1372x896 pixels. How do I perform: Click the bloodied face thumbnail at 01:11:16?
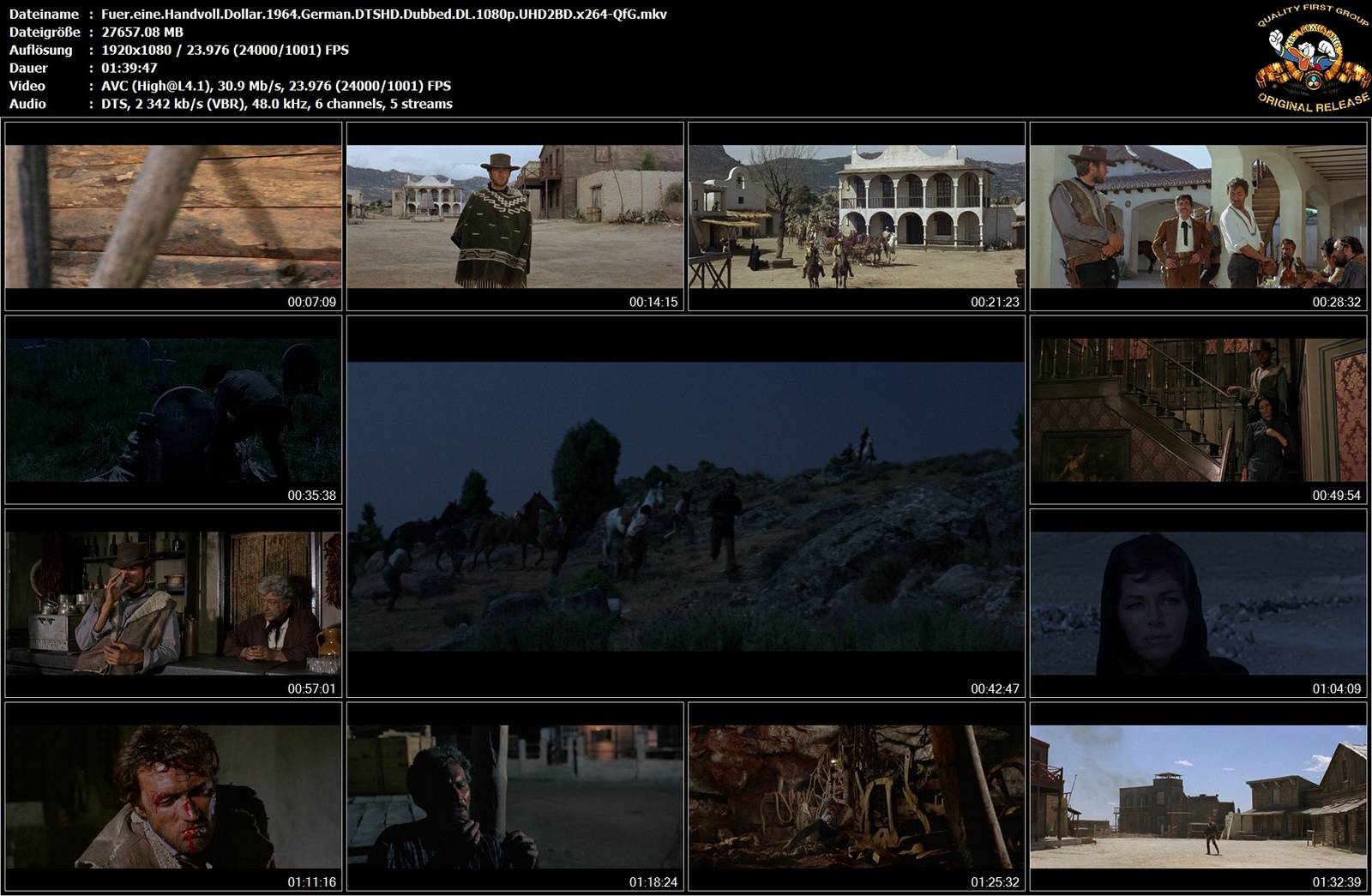point(173,797)
